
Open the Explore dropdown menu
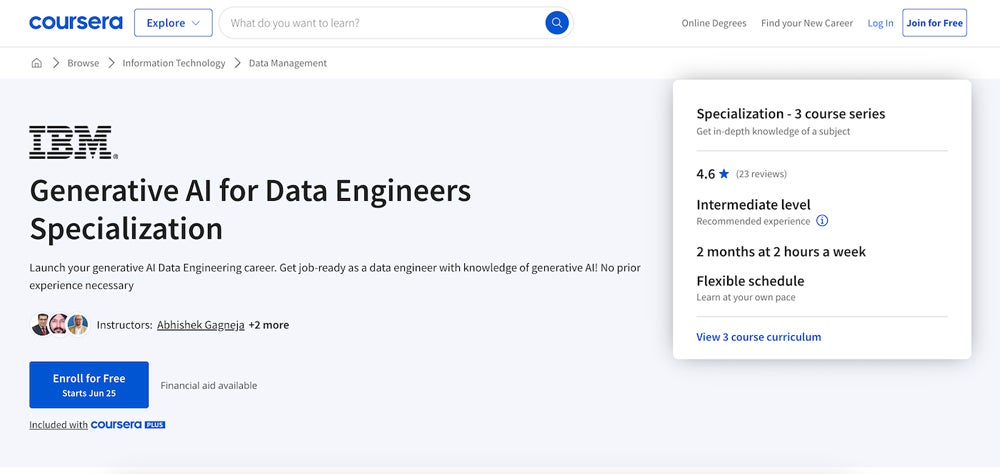coord(173,23)
